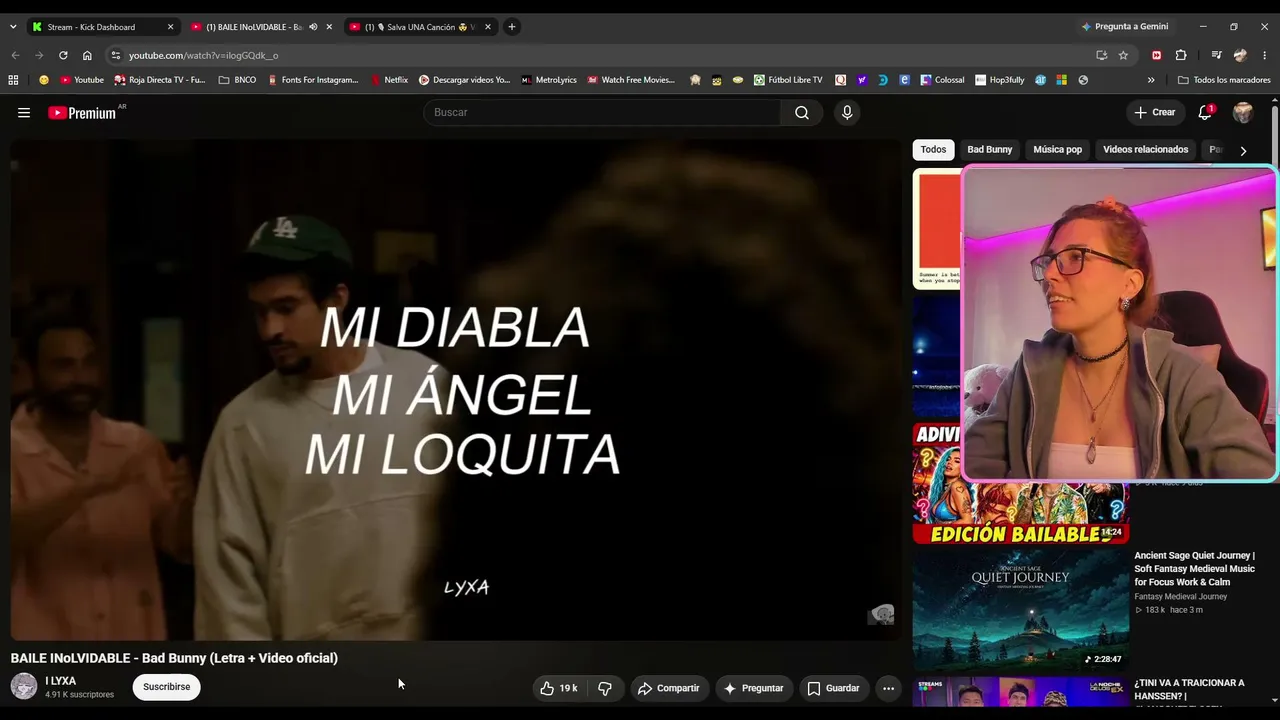Go to the browser home page
The width and height of the screenshot is (1280, 720).
[87, 55]
